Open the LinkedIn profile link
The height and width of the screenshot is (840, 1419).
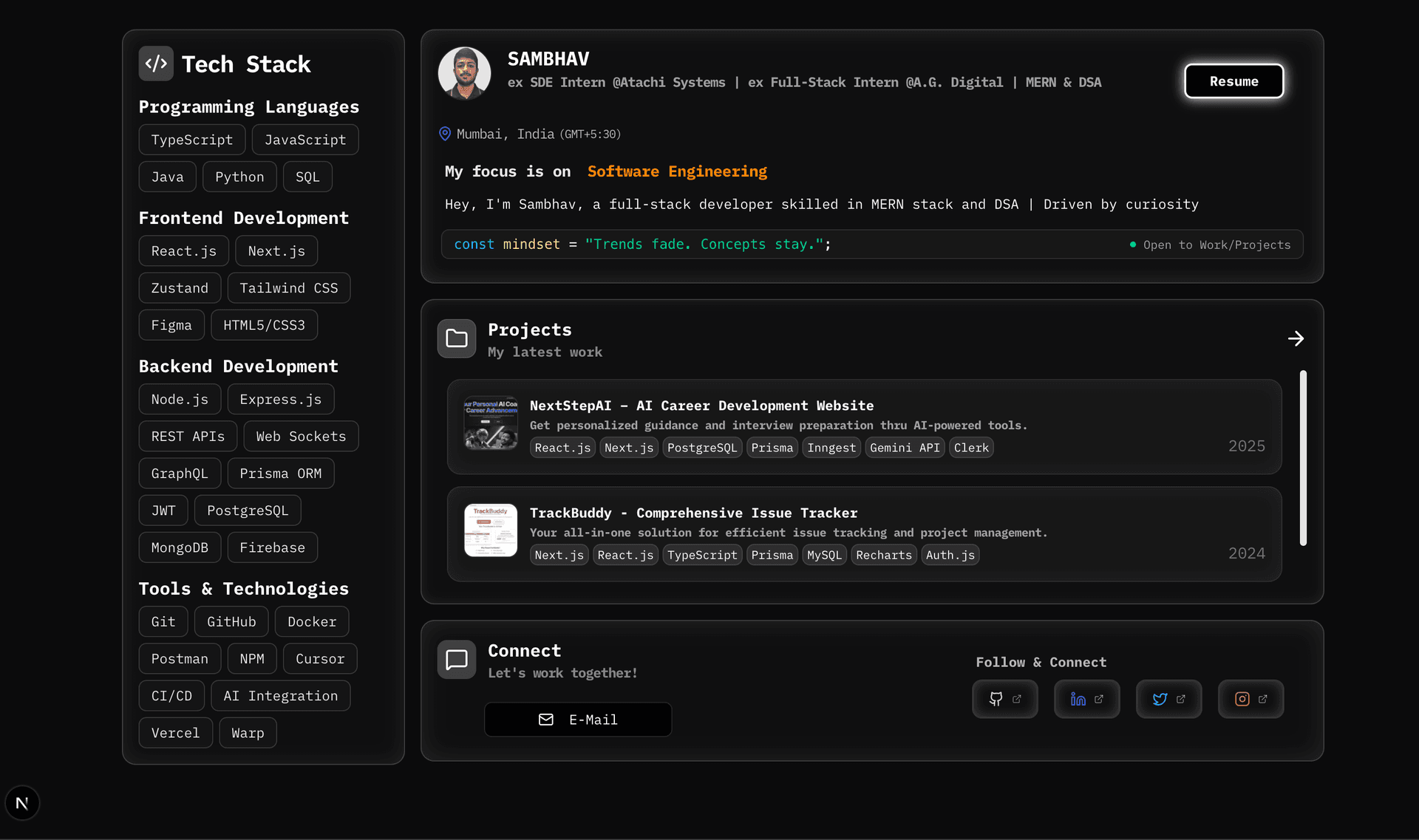pyautogui.click(x=1086, y=699)
